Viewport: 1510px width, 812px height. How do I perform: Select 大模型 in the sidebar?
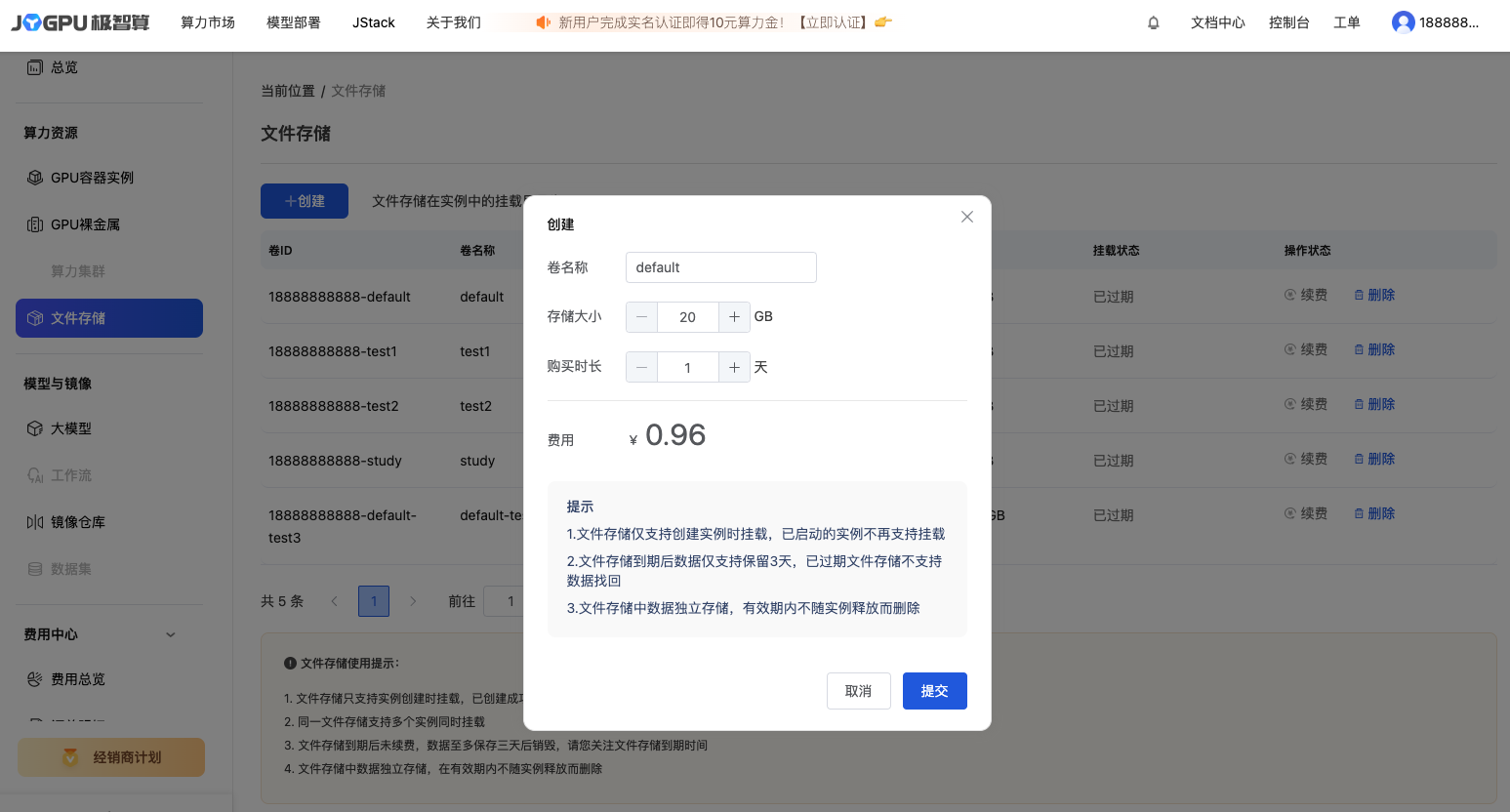[x=71, y=428]
